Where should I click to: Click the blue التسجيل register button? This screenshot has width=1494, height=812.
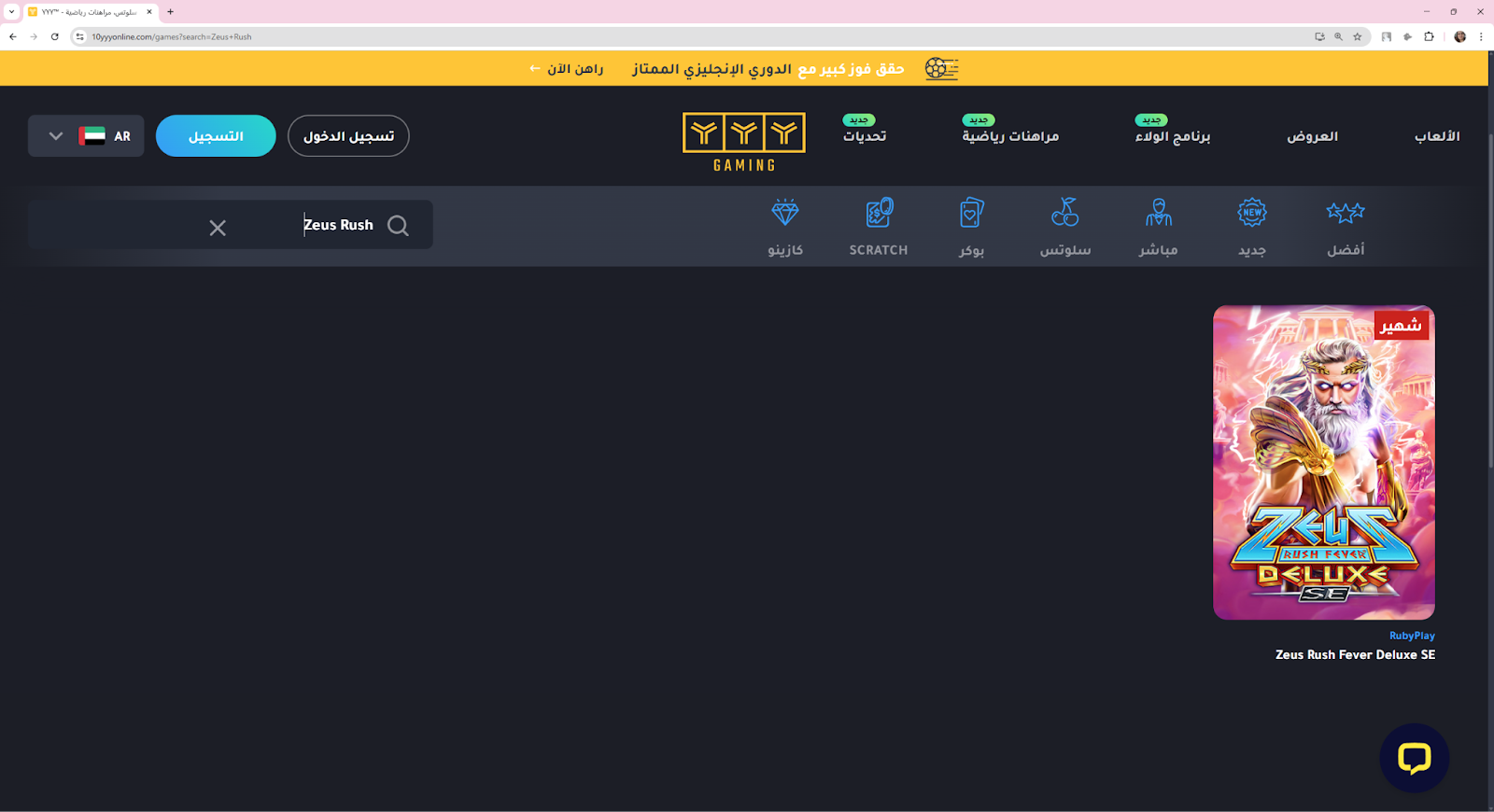pos(216,135)
